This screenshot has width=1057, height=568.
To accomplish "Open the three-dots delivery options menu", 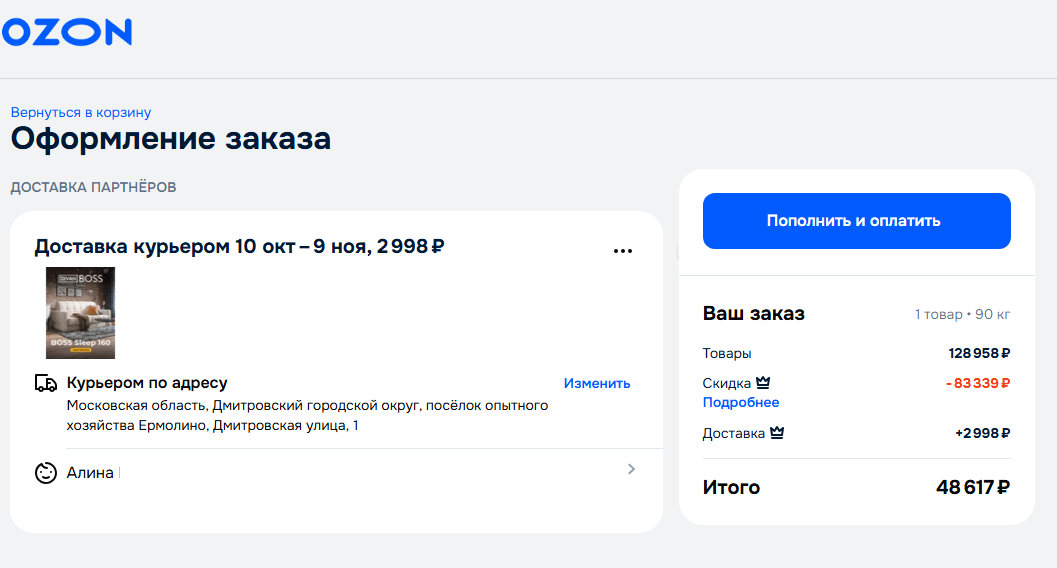I will (x=622, y=251).
